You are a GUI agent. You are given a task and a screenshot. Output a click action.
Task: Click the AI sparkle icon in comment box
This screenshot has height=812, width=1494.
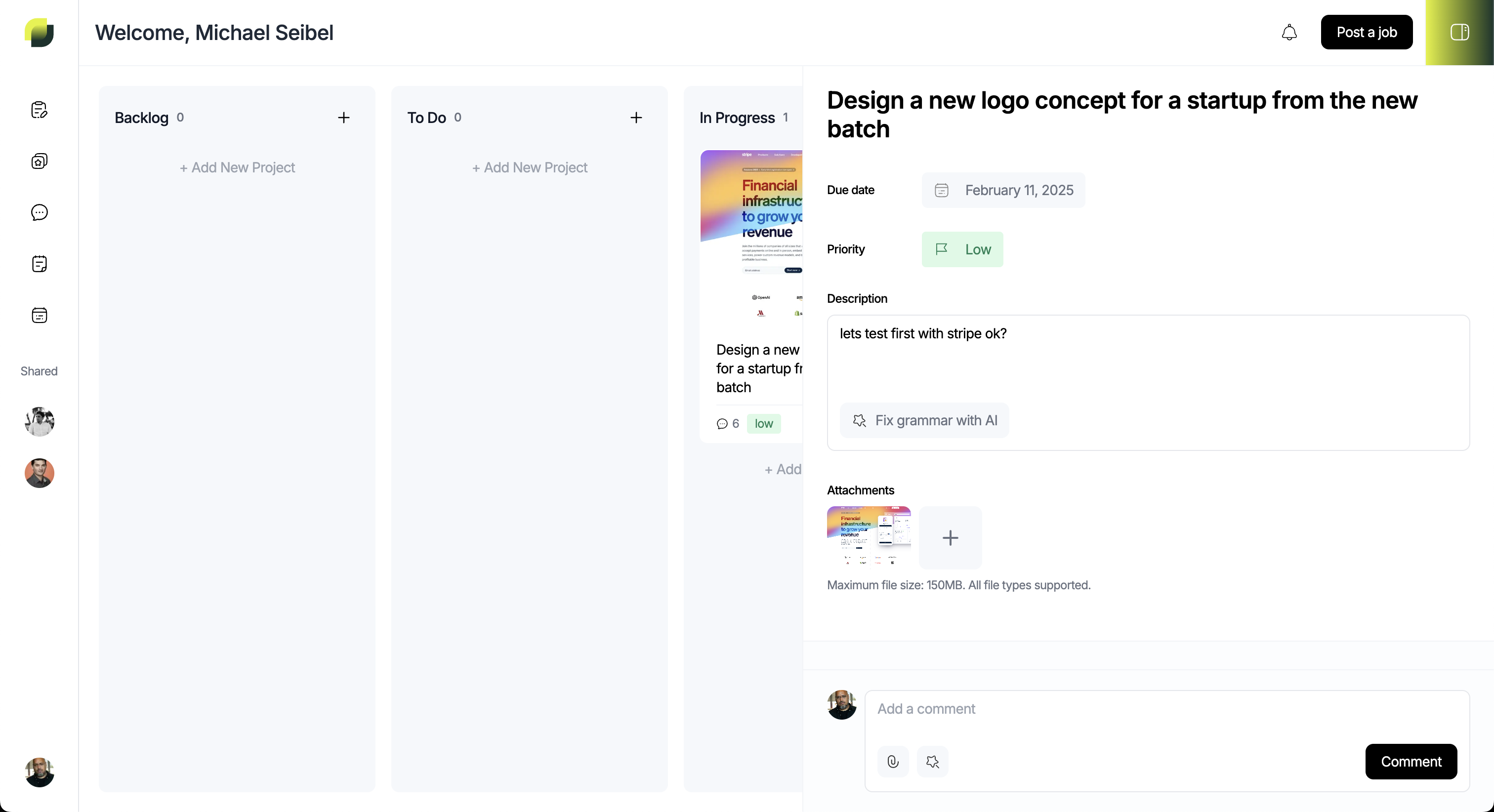point(933,762)
